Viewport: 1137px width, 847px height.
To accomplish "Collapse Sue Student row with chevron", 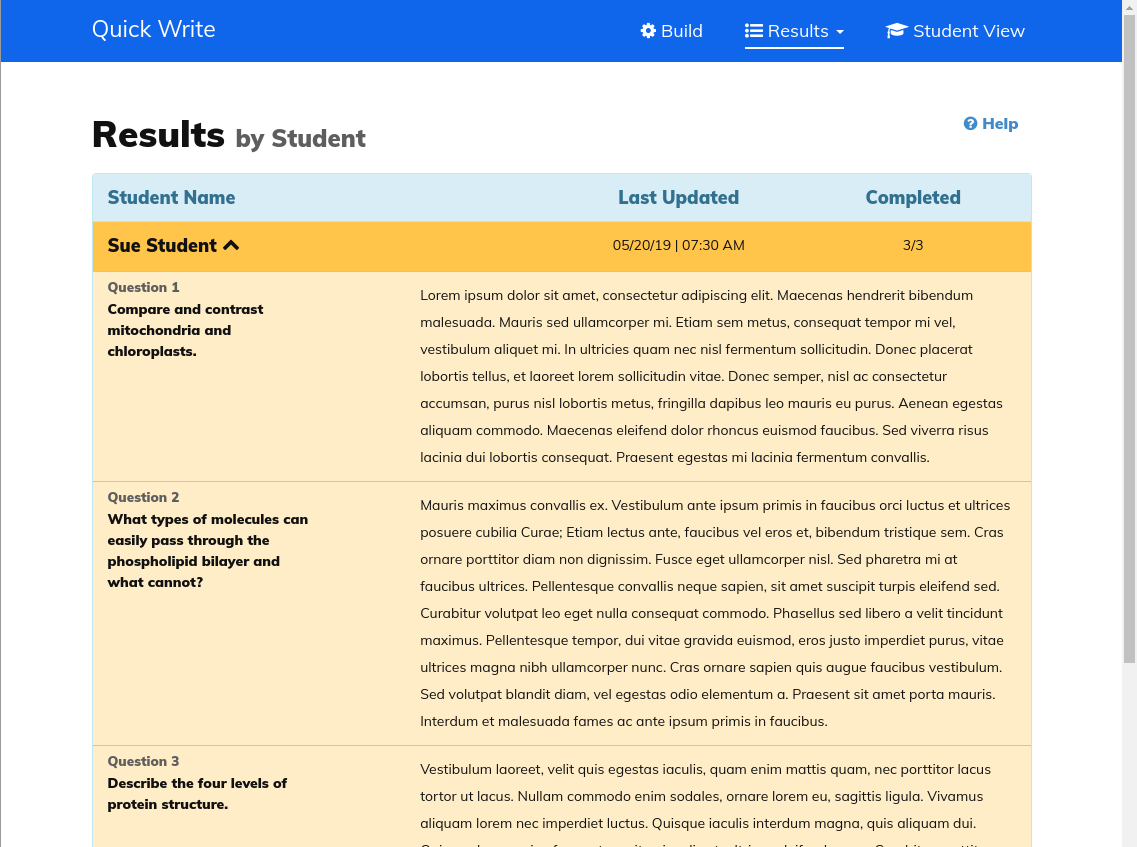I will coord(231,245).
